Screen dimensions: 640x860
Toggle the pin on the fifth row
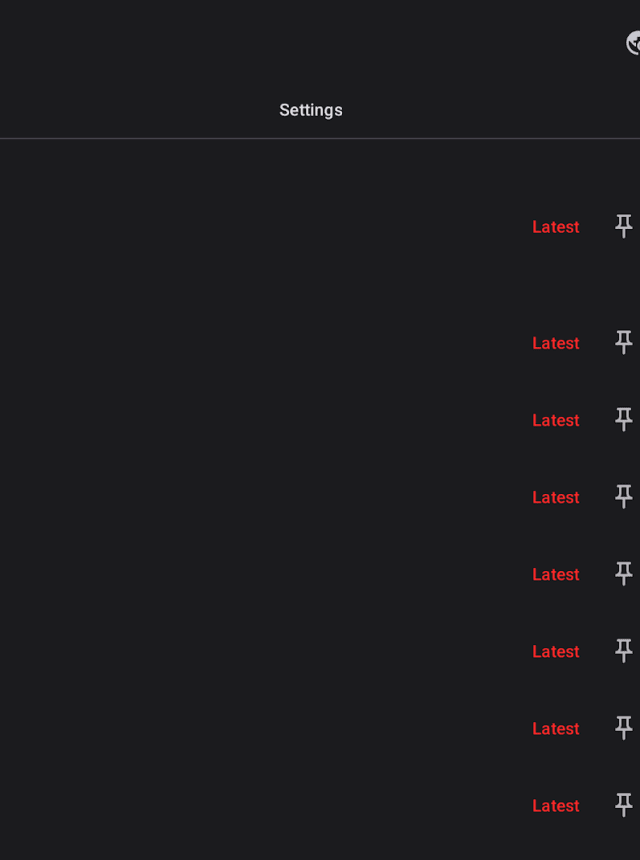click(623, 574)
